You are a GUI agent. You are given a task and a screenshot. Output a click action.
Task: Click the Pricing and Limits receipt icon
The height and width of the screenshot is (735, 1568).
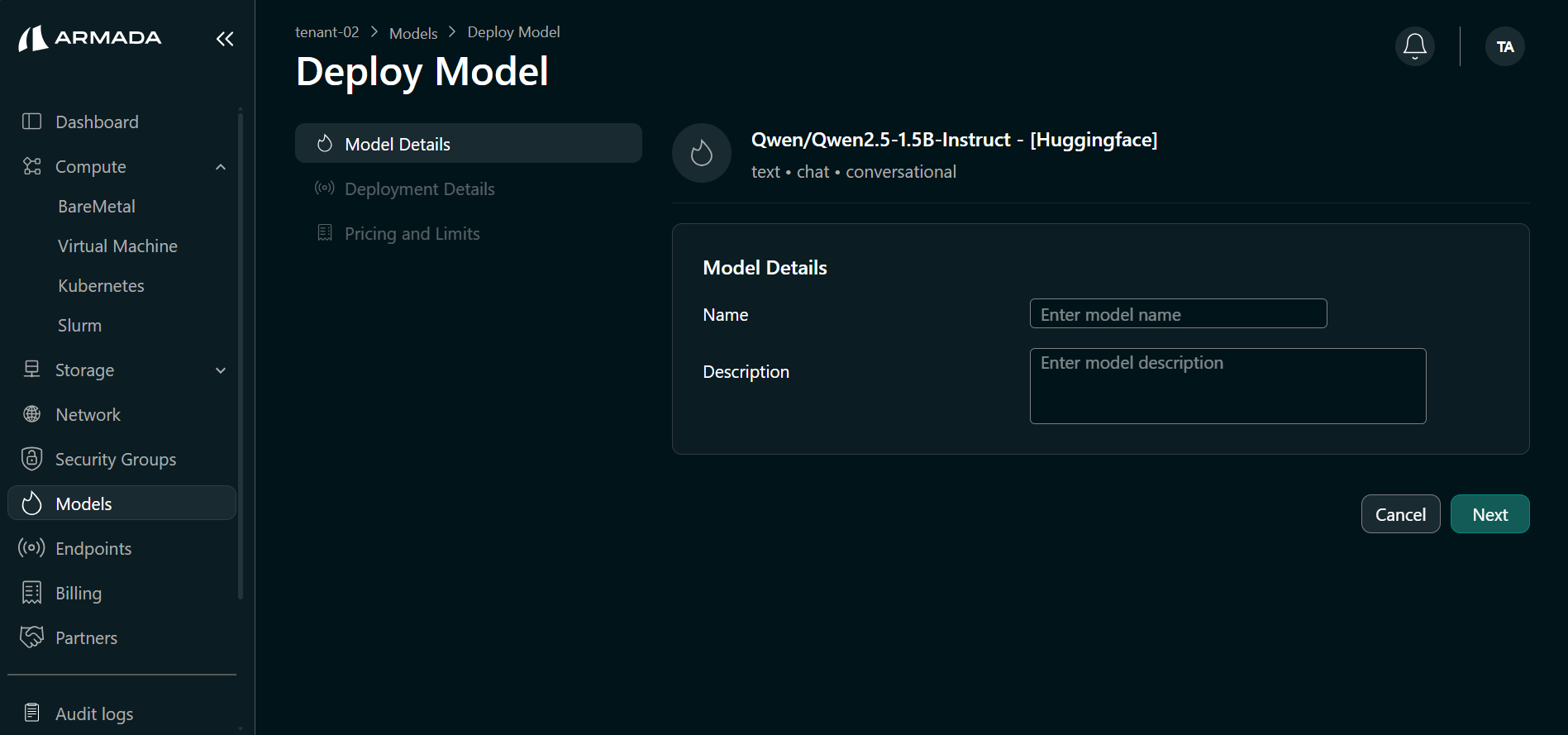click(325, 233)
